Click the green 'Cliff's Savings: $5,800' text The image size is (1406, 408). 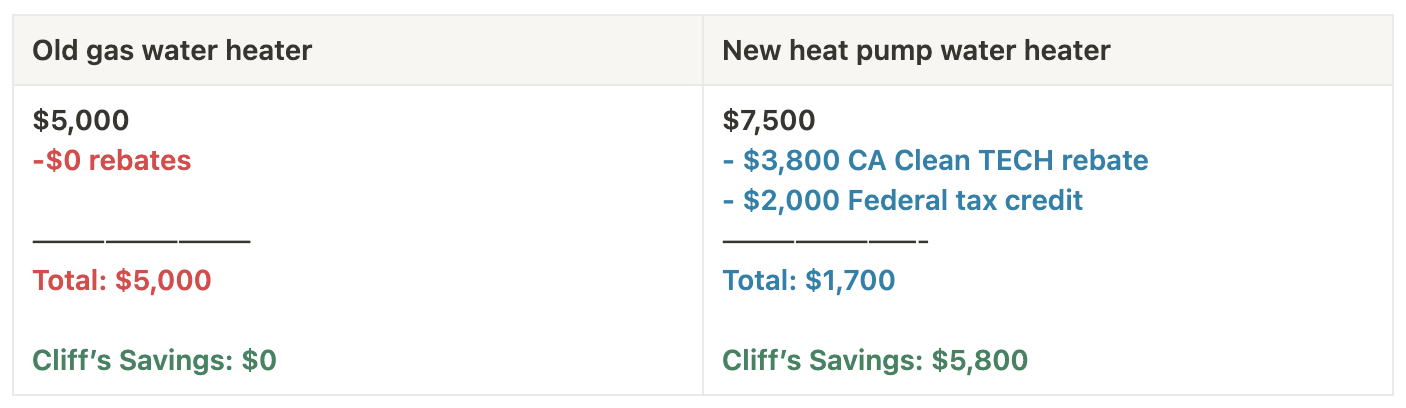(875, 360)
